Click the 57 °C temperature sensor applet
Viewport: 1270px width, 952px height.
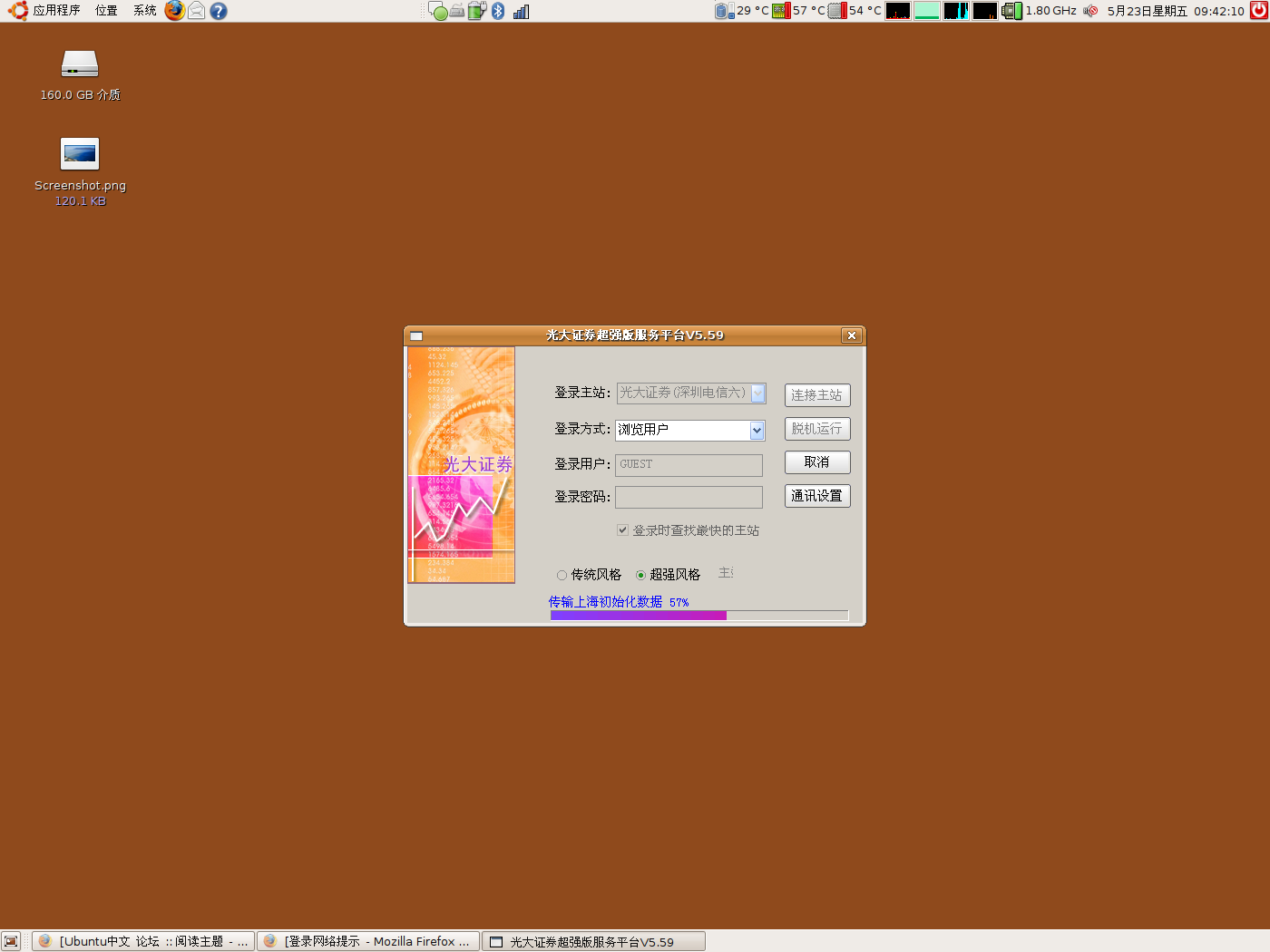799,11
